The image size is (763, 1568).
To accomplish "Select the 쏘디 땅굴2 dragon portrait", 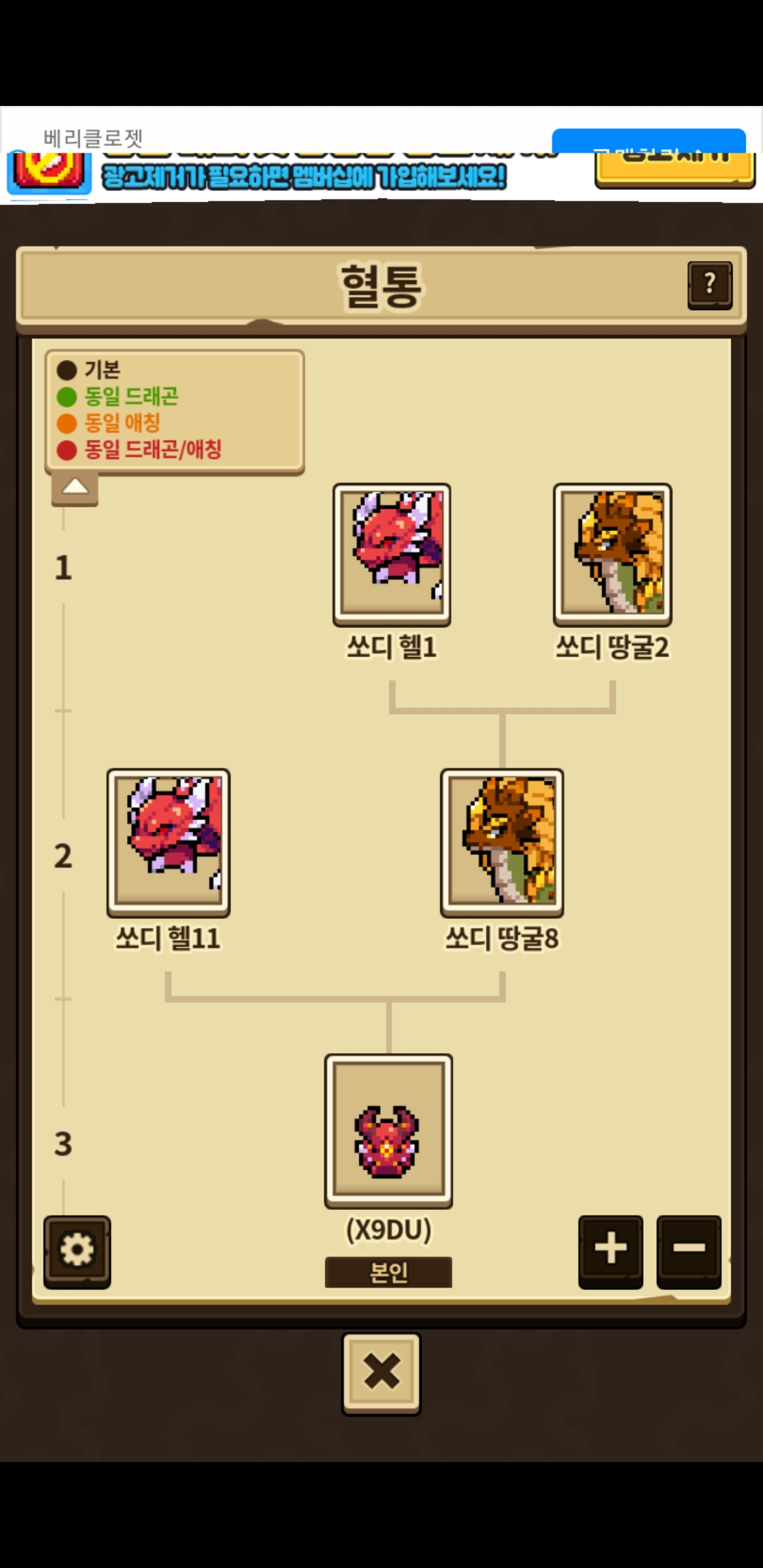I will [613, 554].
